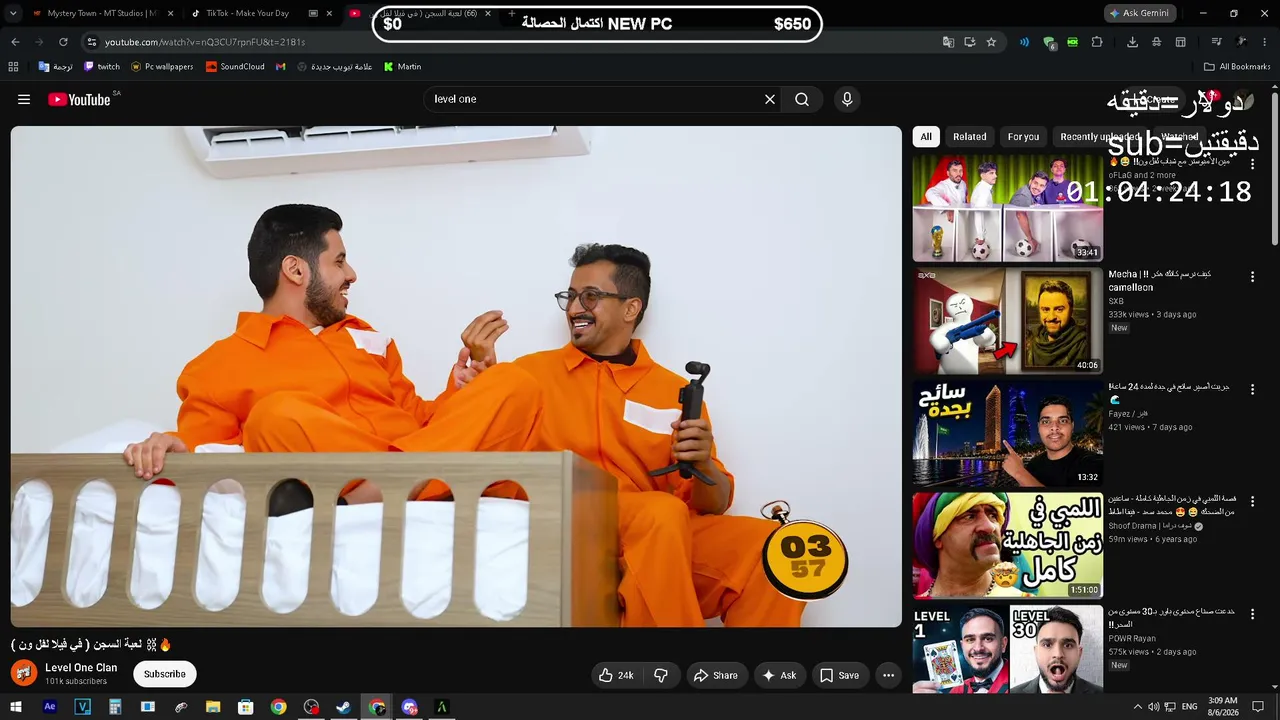Open options for the Mecha camelleon video
1280x720 pixels.
1252,276
